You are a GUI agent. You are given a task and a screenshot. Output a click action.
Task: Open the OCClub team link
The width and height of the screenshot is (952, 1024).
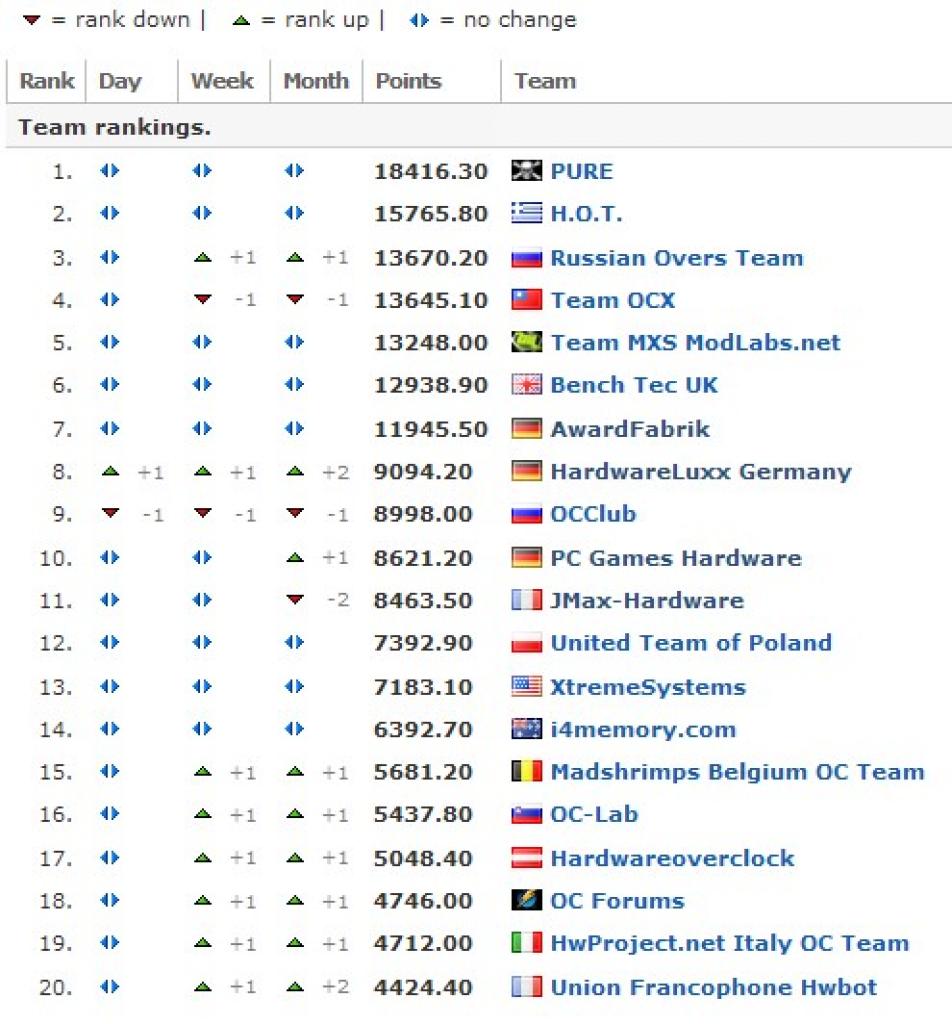pos(593,514)
